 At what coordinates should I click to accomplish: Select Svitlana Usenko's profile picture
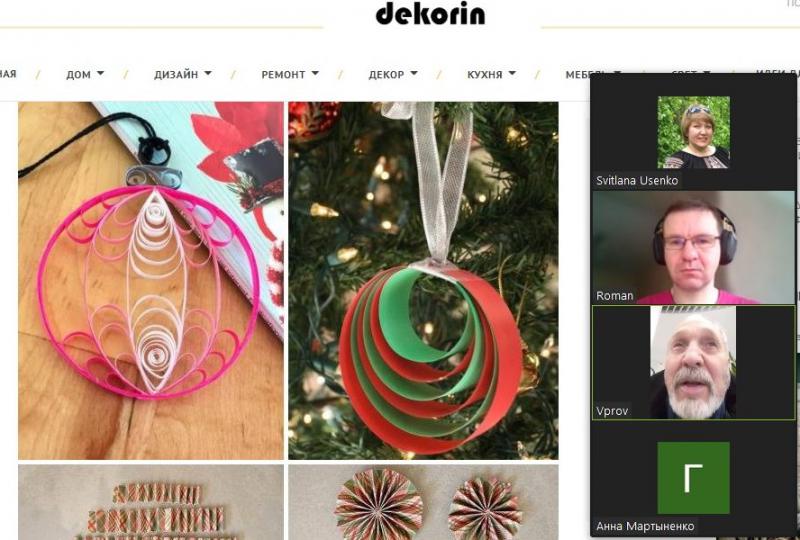coord(693,132)
